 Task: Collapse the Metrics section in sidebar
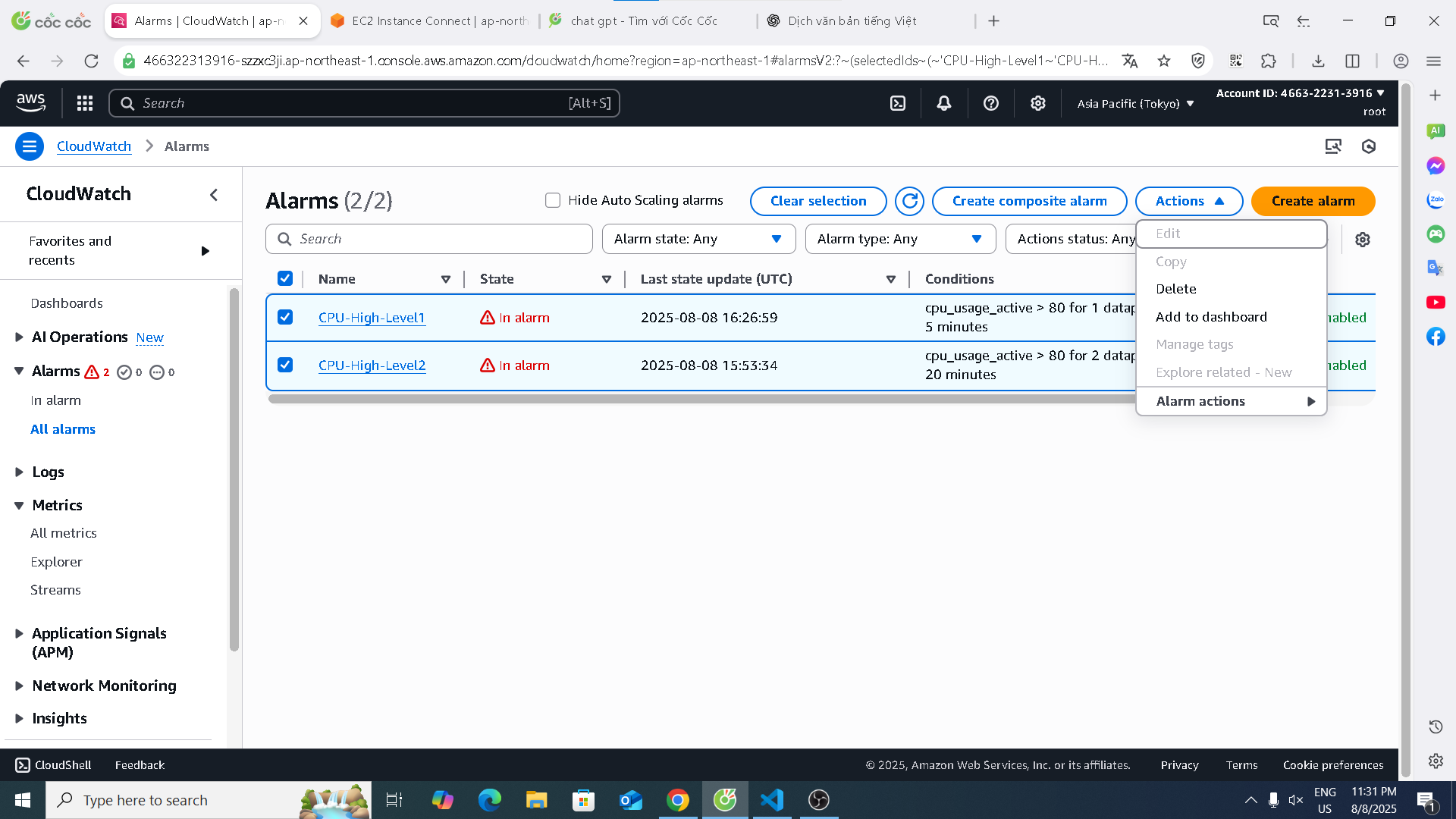(19, 505)
